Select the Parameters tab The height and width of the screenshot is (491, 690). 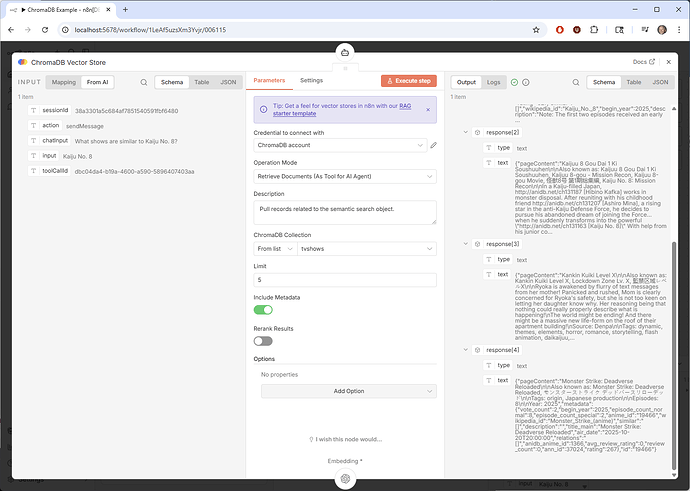tap(269, 81)
